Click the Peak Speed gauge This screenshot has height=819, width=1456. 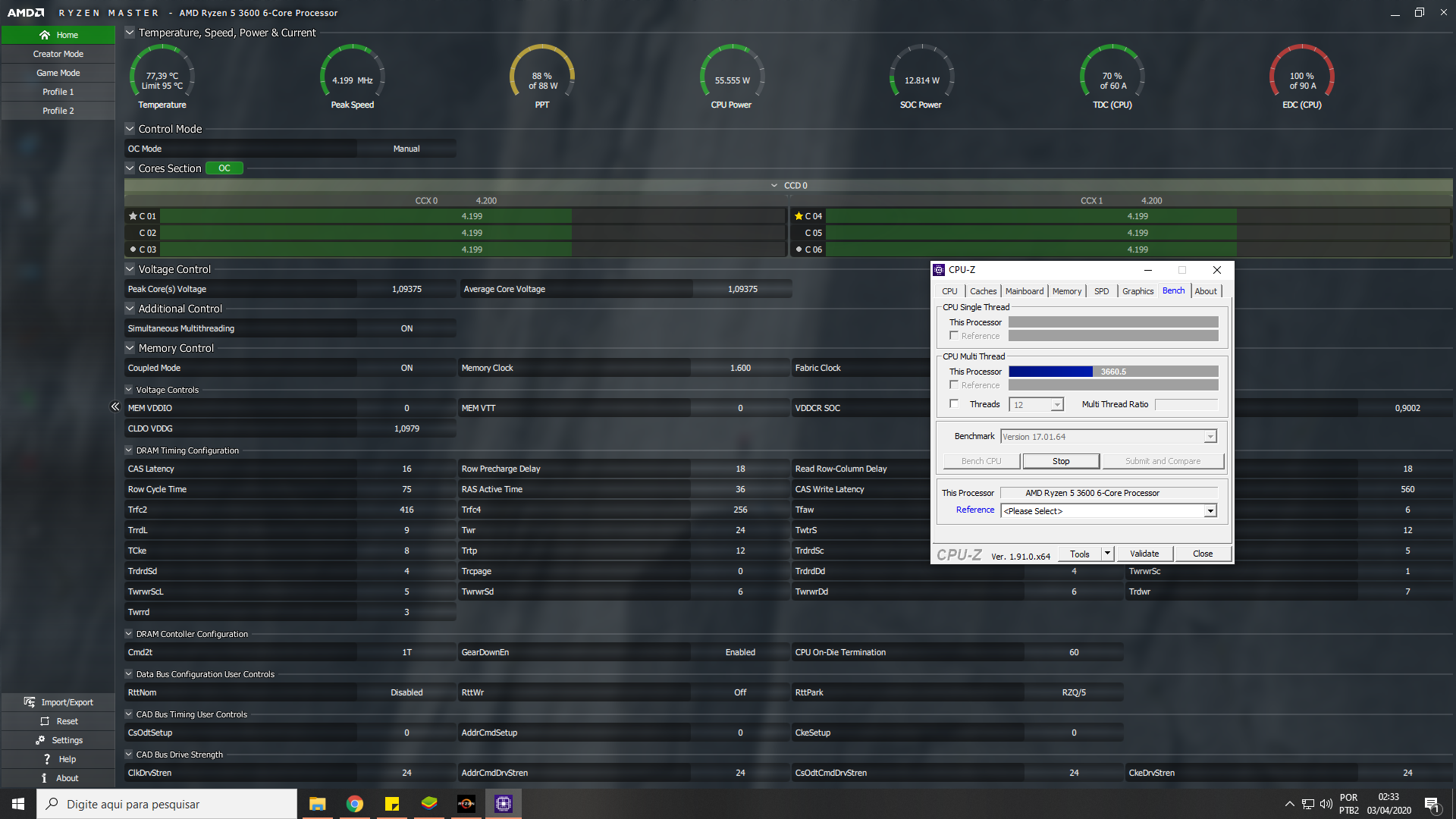click(353, 76)
